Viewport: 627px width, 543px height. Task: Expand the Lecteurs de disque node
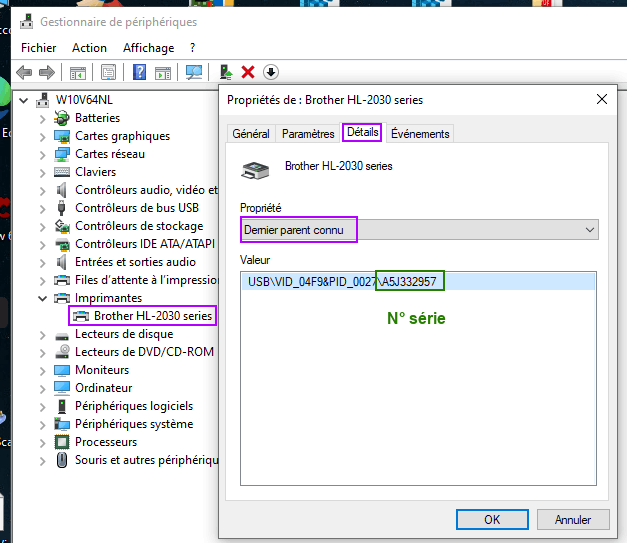pos(42,334)
